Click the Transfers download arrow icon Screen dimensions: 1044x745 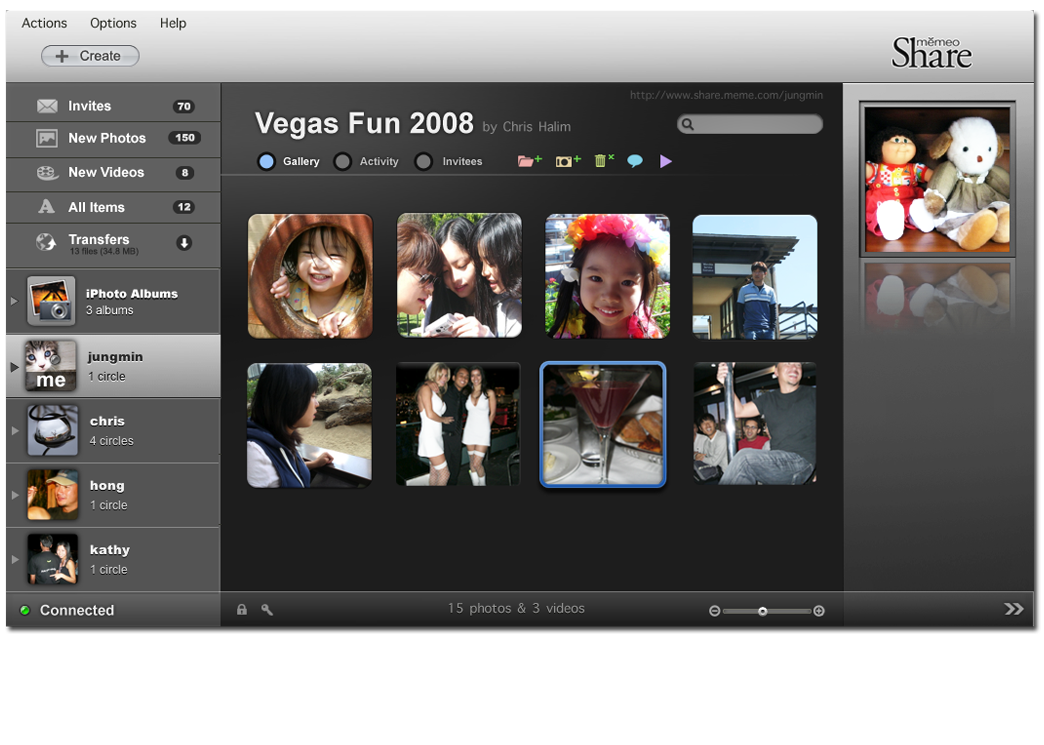(184, 242)
